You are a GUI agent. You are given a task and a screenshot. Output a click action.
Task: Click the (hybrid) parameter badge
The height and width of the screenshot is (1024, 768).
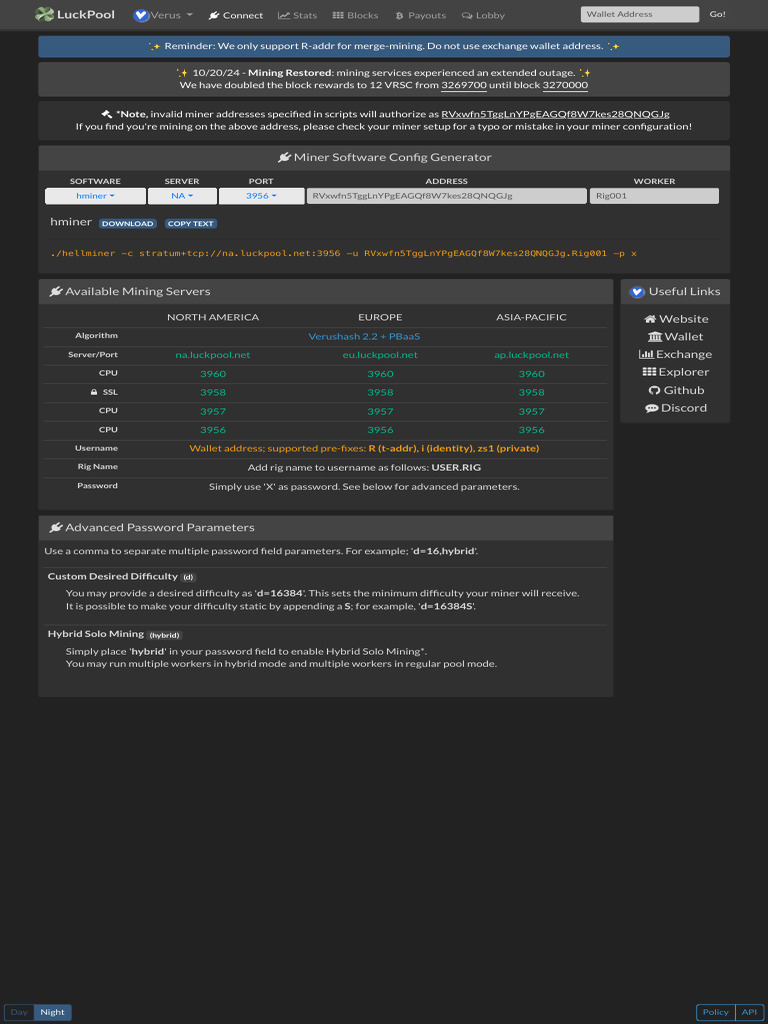(164, 635)
